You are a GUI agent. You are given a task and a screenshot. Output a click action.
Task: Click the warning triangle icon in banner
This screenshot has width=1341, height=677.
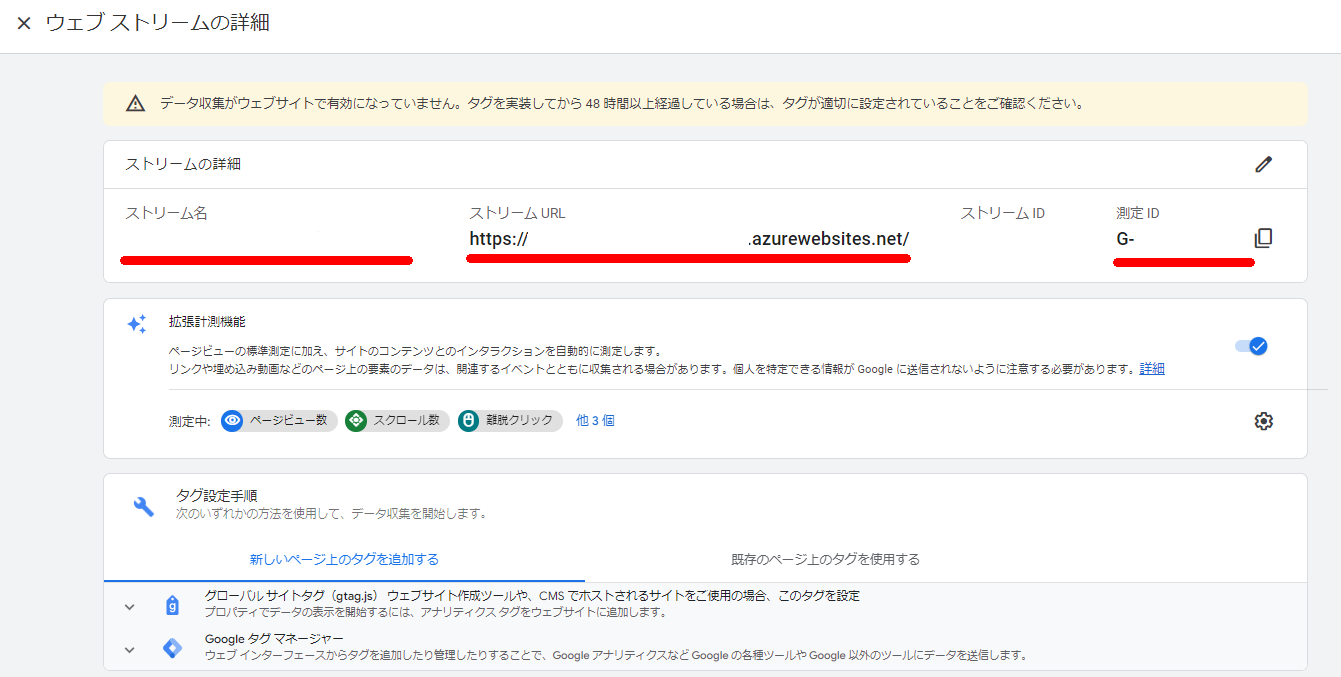click(135, 103)
